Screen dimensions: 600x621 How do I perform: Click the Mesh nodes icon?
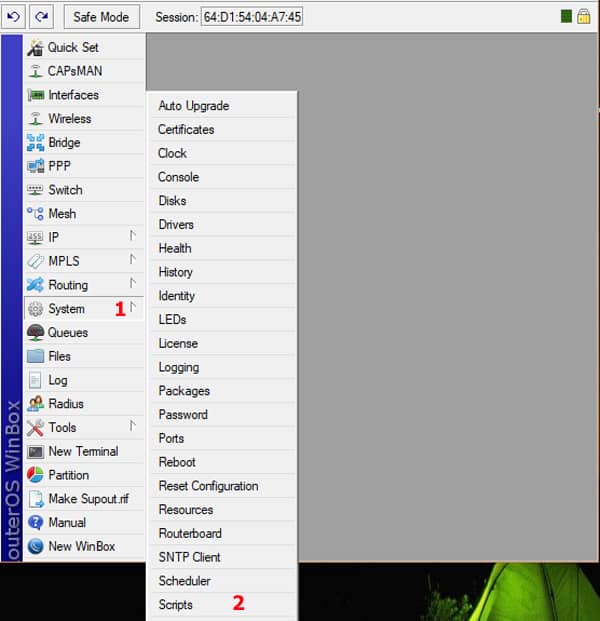tap(35, 214)
